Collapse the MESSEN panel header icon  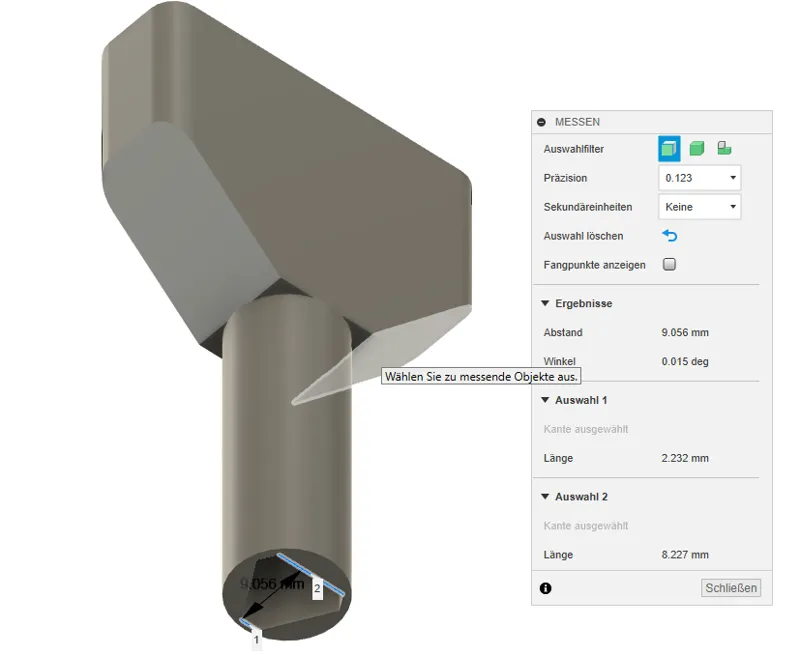click(541, 122)
